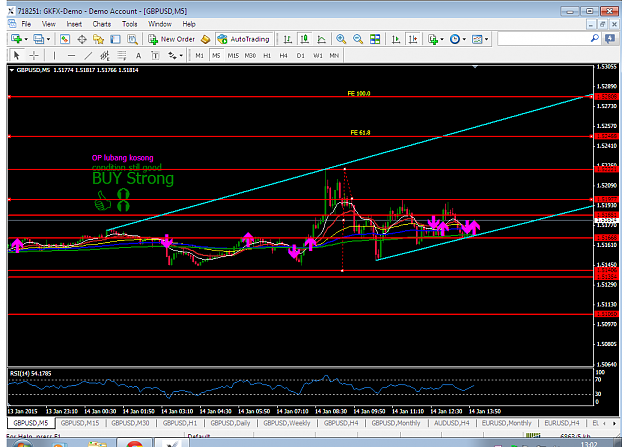Switch timeframe to H1
625x447 pixels.
(267, 55)
